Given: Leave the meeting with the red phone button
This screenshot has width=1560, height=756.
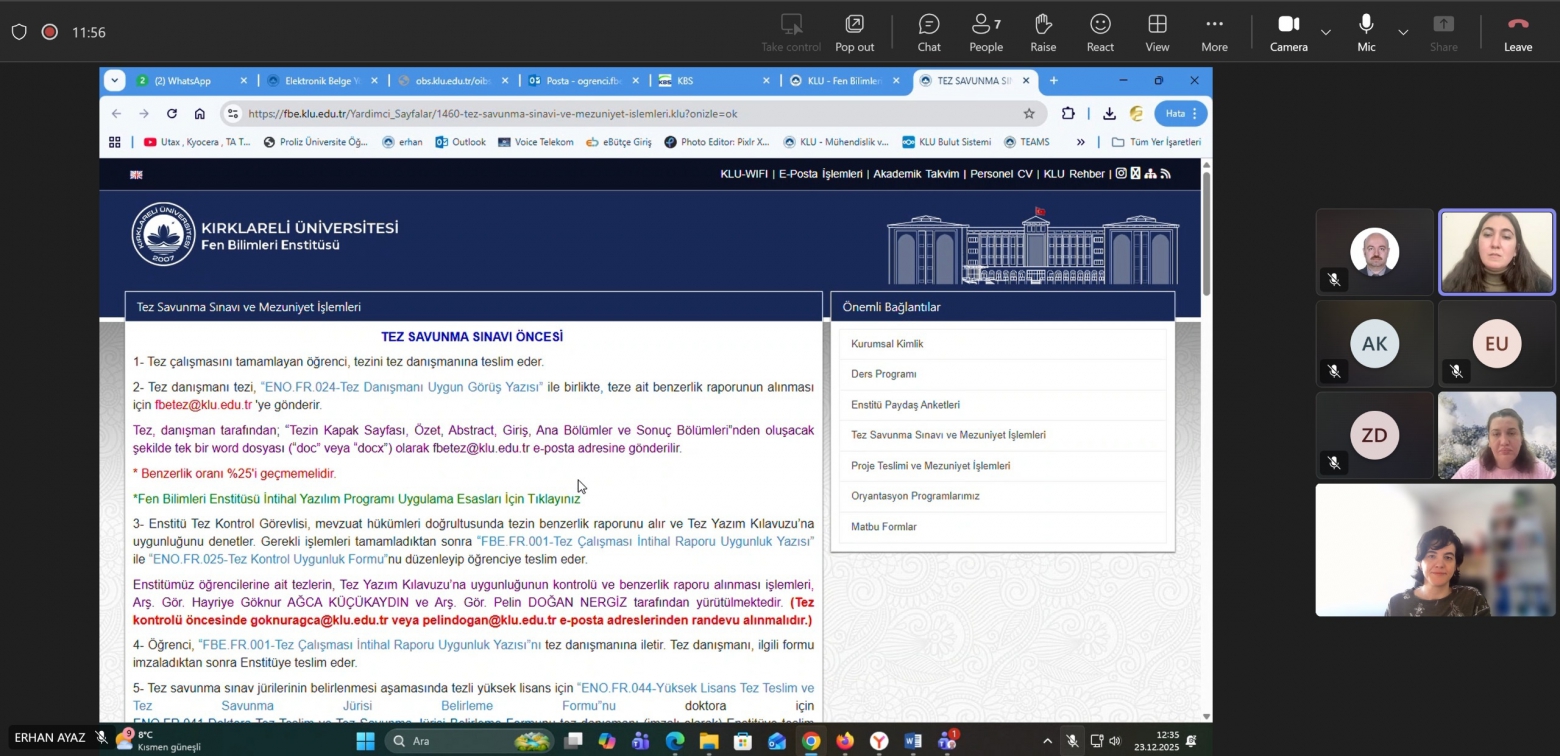Looking at the screenshot, I should click(1517, 32).
